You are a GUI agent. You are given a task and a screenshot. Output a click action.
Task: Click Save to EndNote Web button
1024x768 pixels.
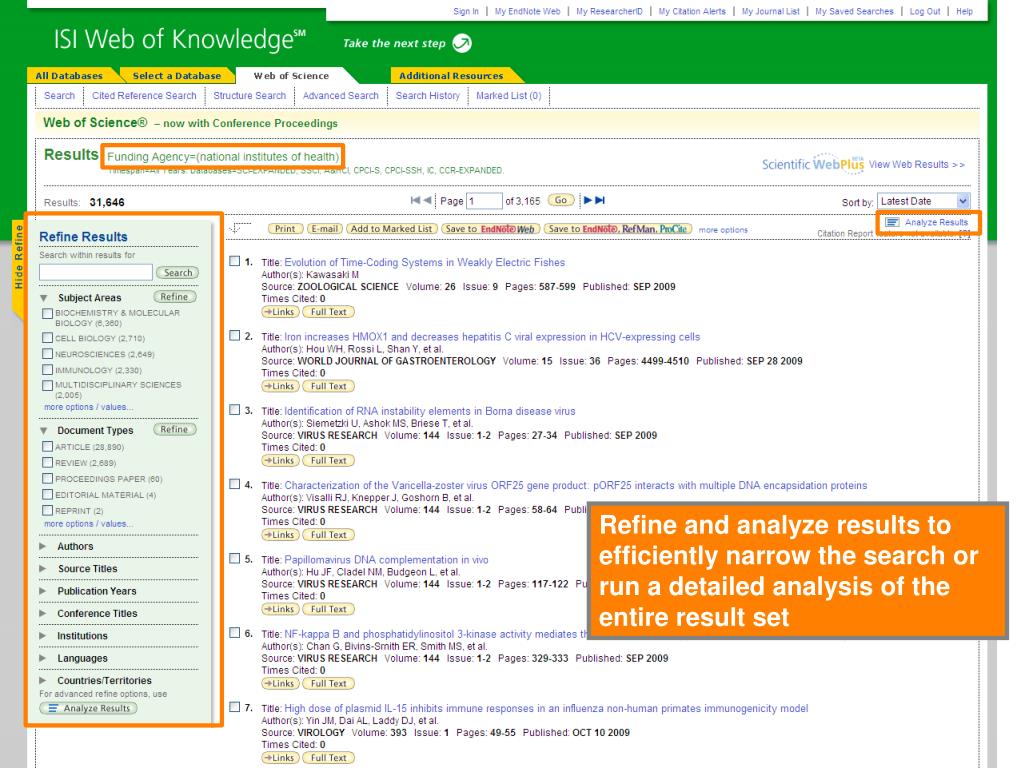[x=491, y=229]
